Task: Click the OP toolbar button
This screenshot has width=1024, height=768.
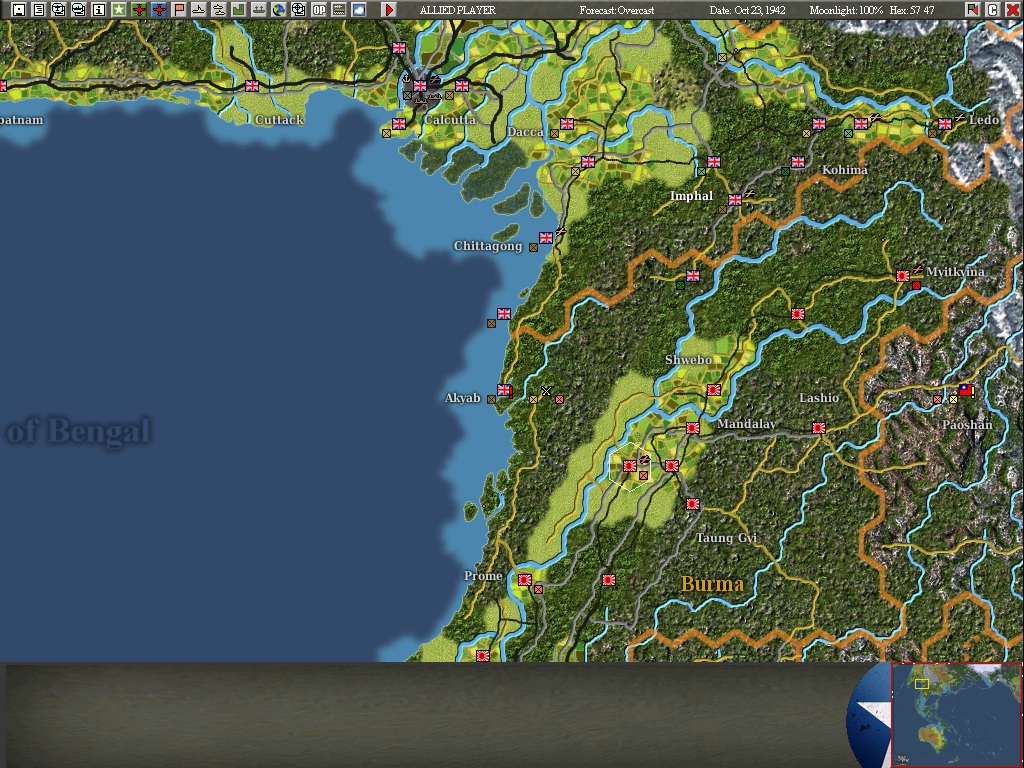Action: click(319, 10)
